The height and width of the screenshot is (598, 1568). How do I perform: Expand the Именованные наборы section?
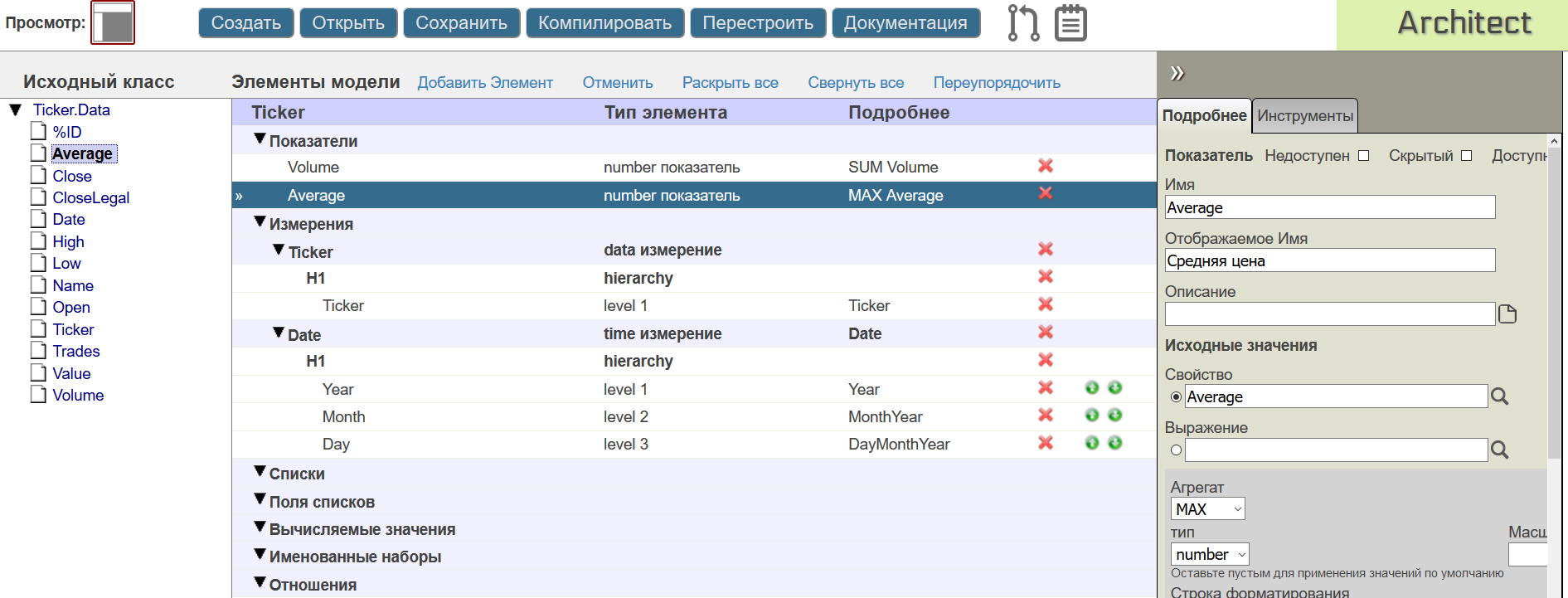[x=260, y=555]
